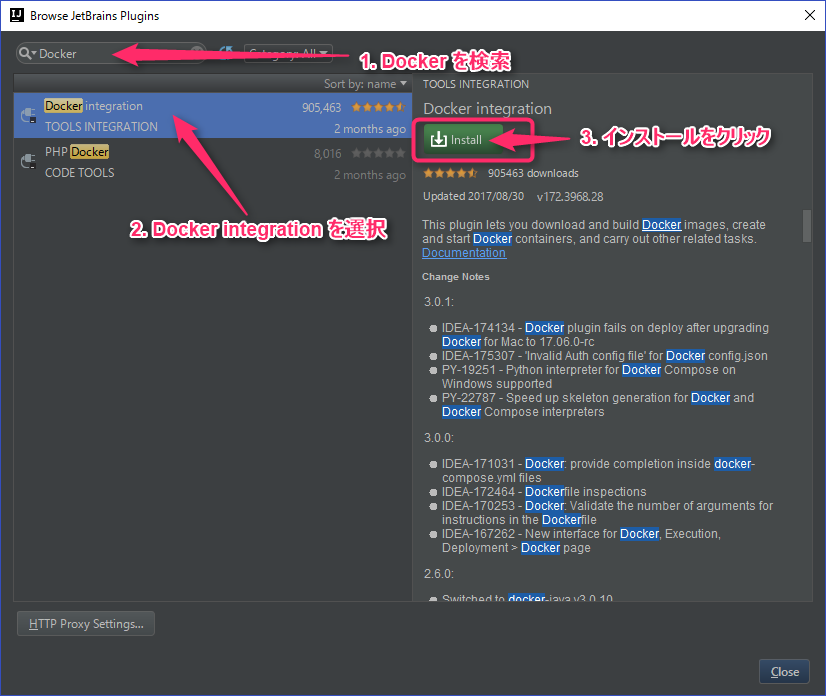Click the star rating in PHP Docker row
Image resolution: width=826 pixels, height=696 pixels.
(378, 153)
